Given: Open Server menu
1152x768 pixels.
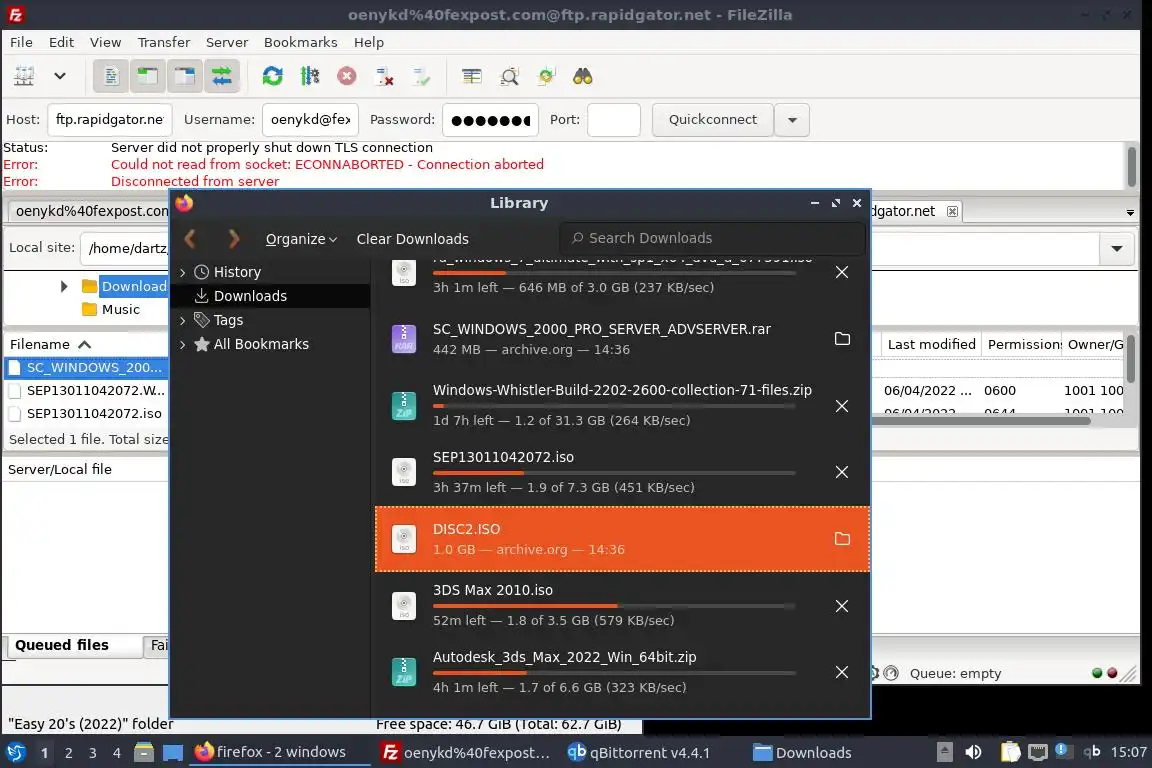Looking at the screenshot, I should coord(226,42).
